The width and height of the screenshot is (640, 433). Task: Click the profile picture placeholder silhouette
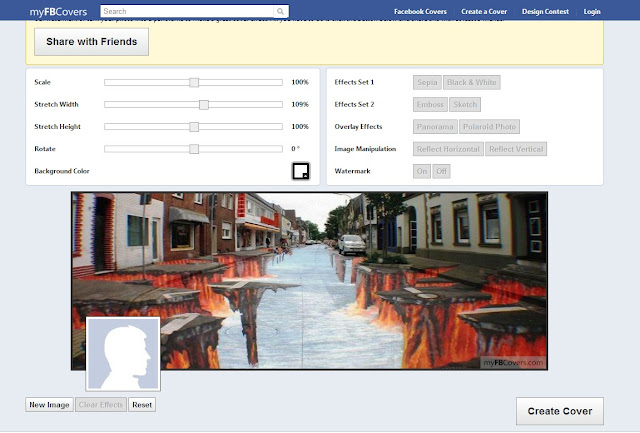[x=123, y=353]
